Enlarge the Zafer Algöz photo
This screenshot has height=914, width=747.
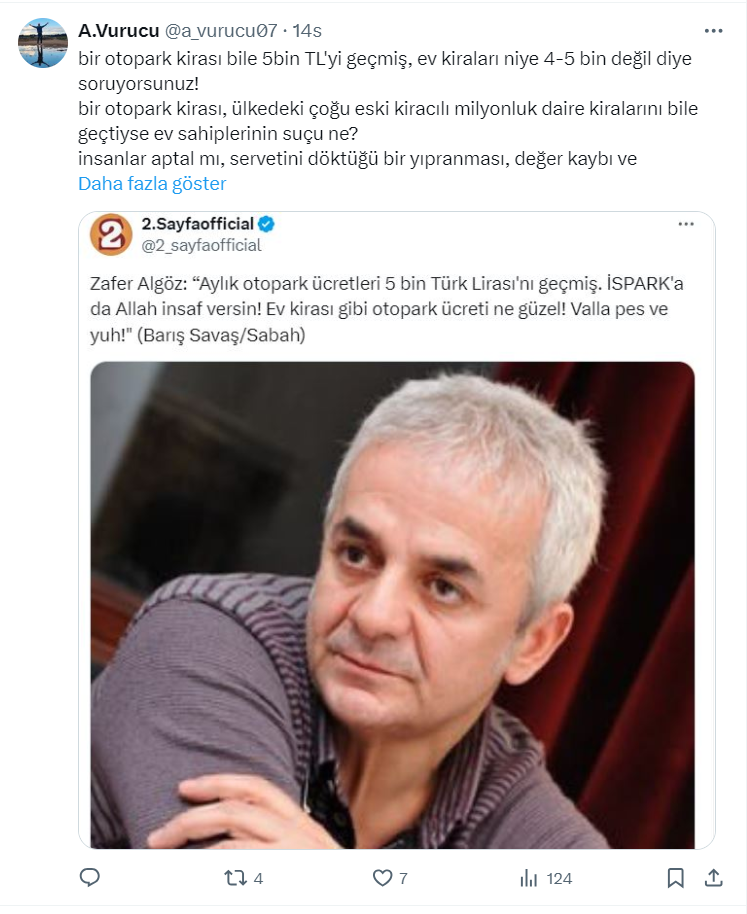(392, 605)
